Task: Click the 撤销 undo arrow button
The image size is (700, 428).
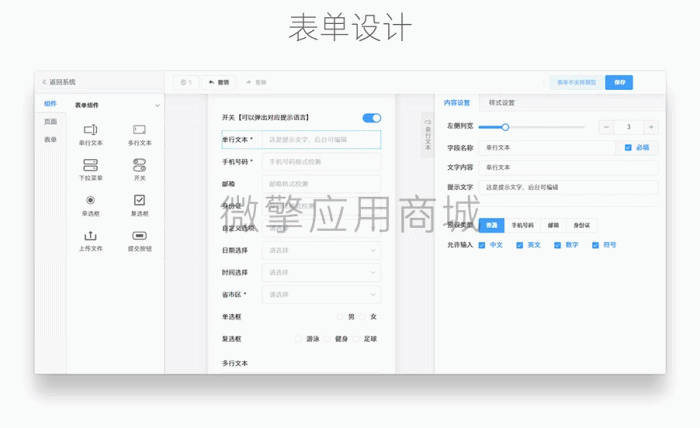Action: pos(219,82)
